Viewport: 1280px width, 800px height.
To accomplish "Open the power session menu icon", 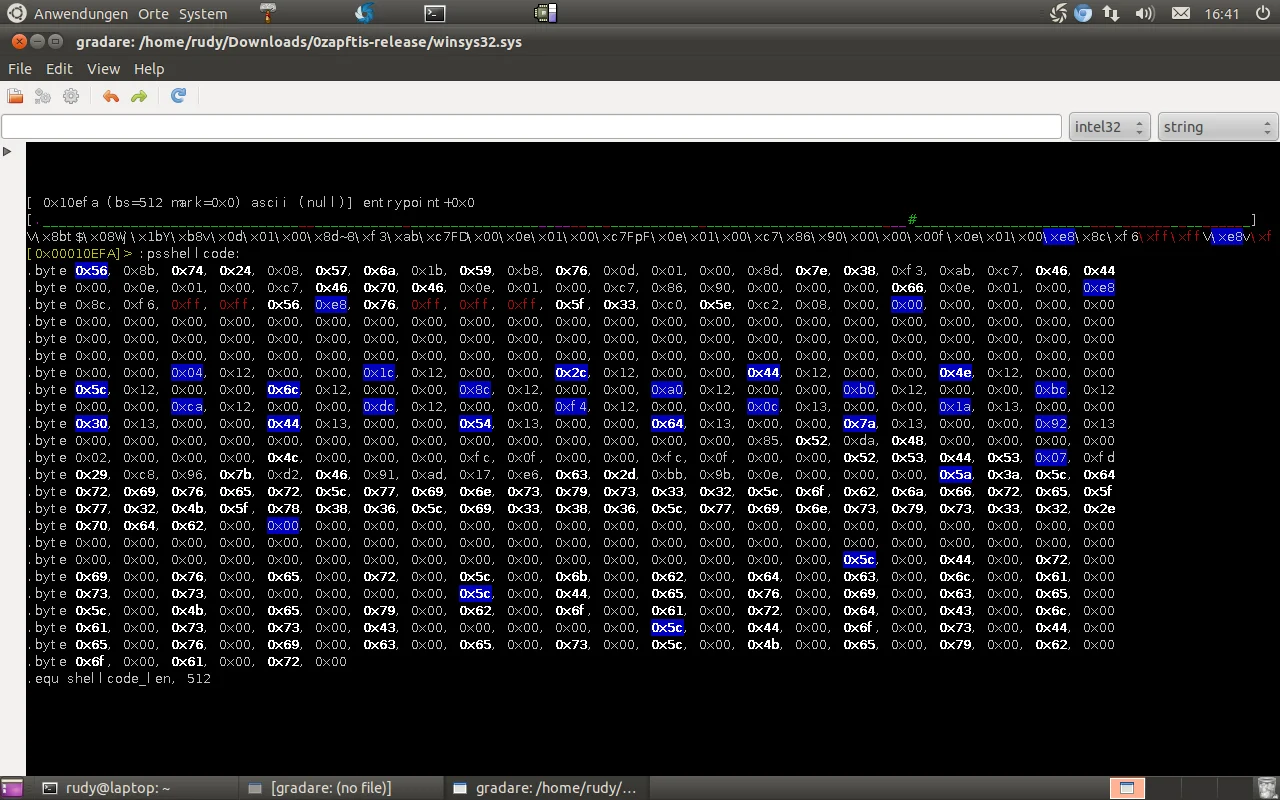I will (1262, 14).
